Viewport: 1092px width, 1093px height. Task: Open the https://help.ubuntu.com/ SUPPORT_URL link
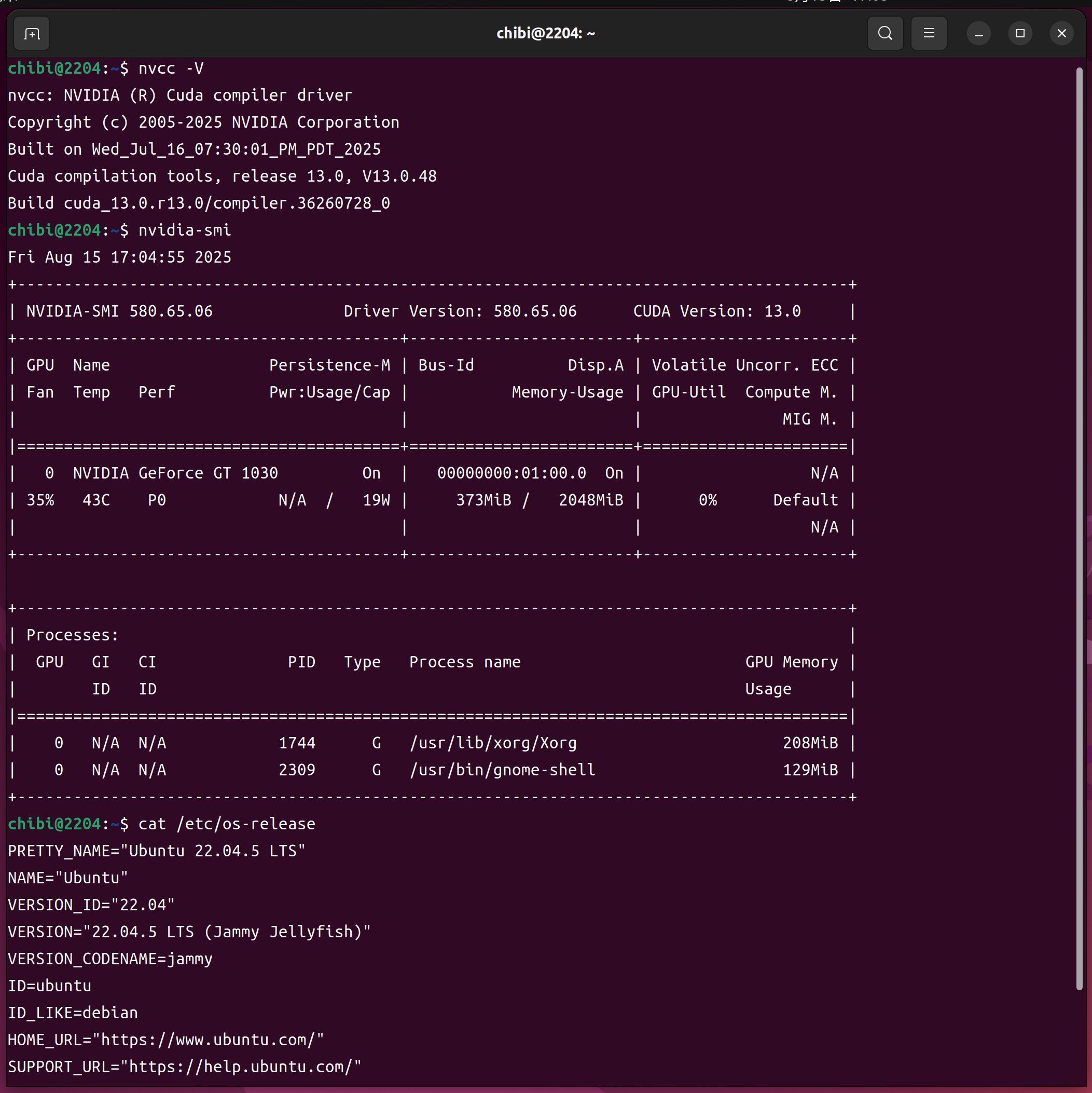[x=241, y=1067]
